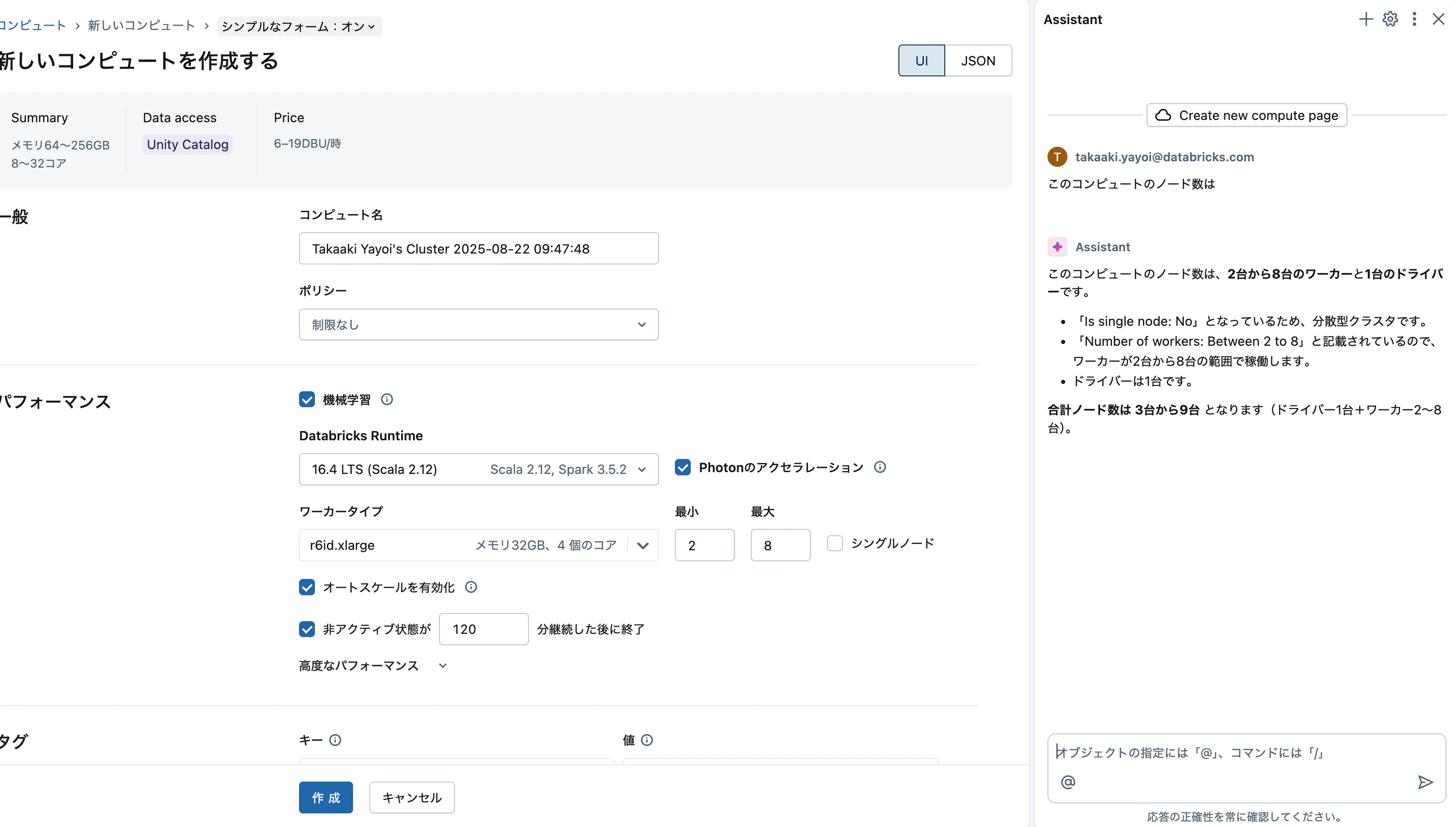This screenshot has height=827, width=1456.
Task: Click info icon next to Photonのアクセラレーション
Action: pyautogui.click(x=880, y=467)
